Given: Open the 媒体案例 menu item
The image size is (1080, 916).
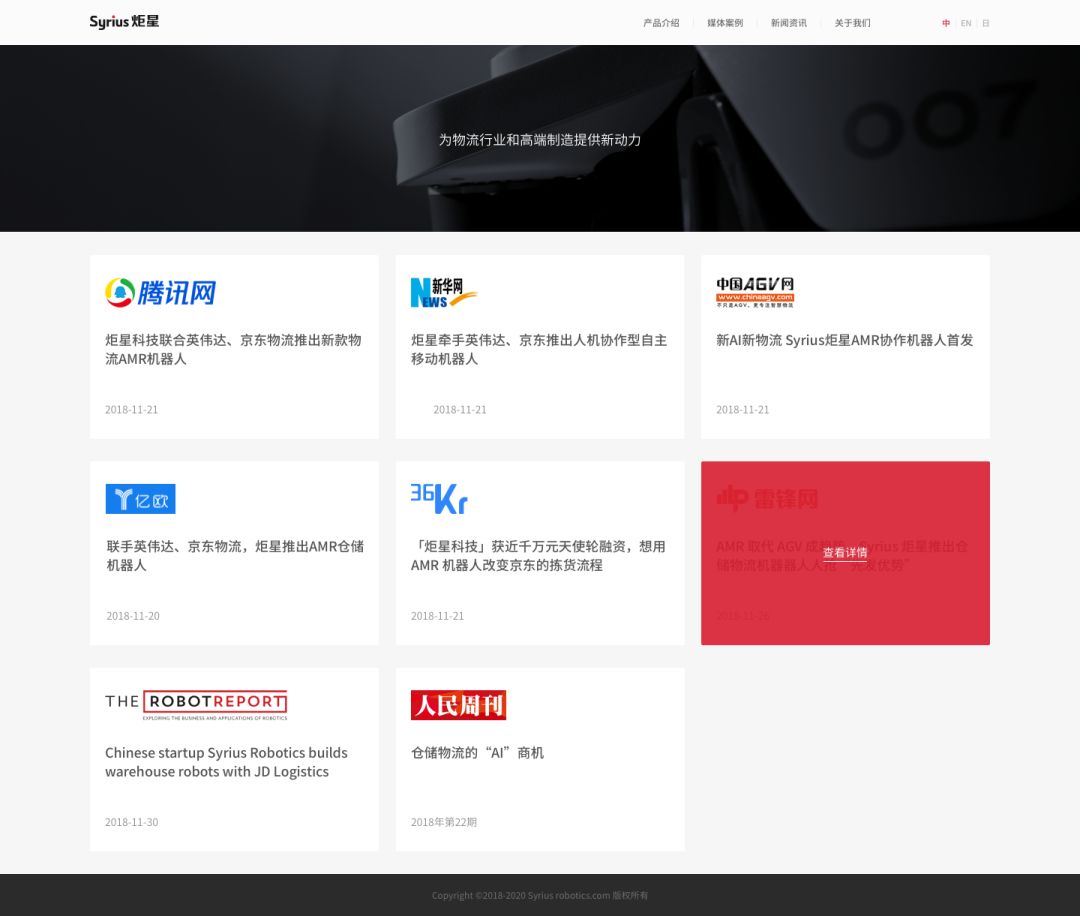Looking at the screenshot, I should tap(725, 23).
